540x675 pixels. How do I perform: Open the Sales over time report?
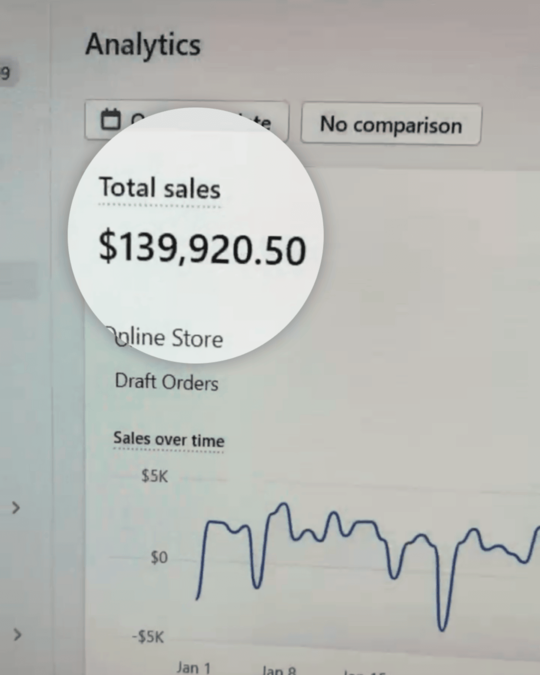[x=169, y=439]
